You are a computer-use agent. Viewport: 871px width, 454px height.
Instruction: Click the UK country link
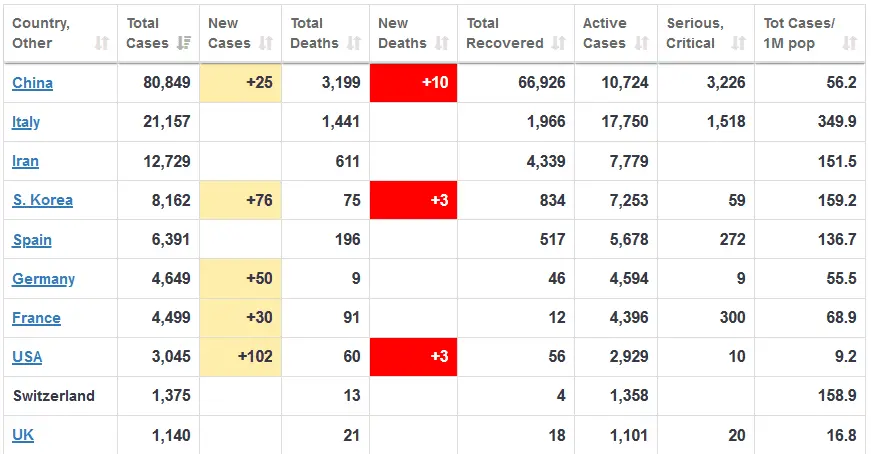coord(23,435)
